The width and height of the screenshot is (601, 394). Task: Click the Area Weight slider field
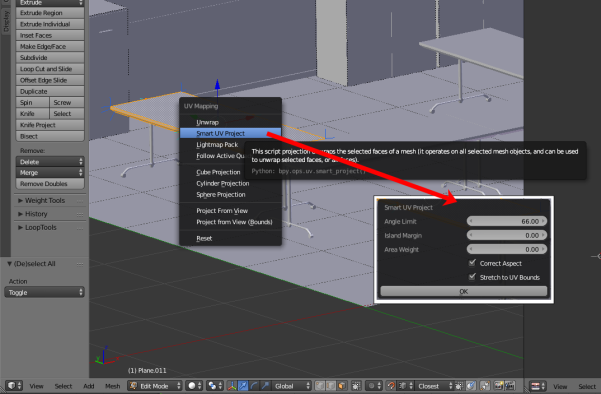(x=506, y=249)
